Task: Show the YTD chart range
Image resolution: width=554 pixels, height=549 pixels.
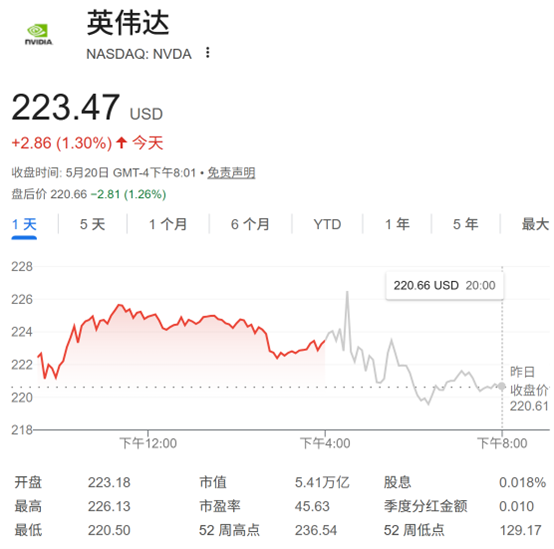Action: tap(327, 224)
